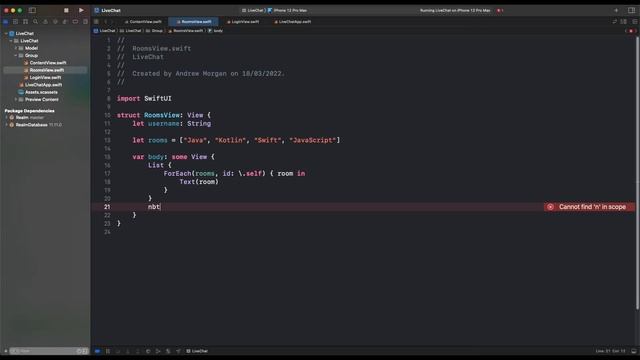Adjust editor options menu

point(624,22)
